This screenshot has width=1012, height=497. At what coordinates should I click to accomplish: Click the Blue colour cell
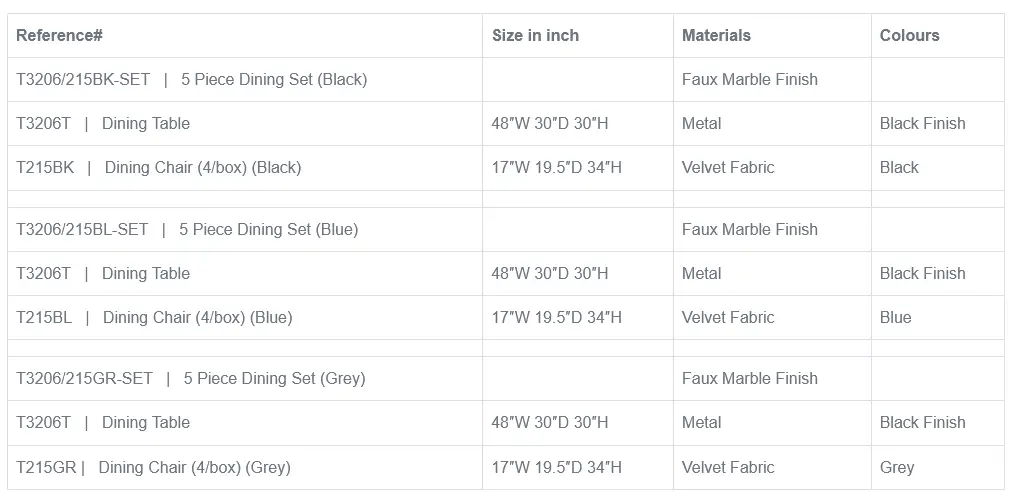(895, 318)
